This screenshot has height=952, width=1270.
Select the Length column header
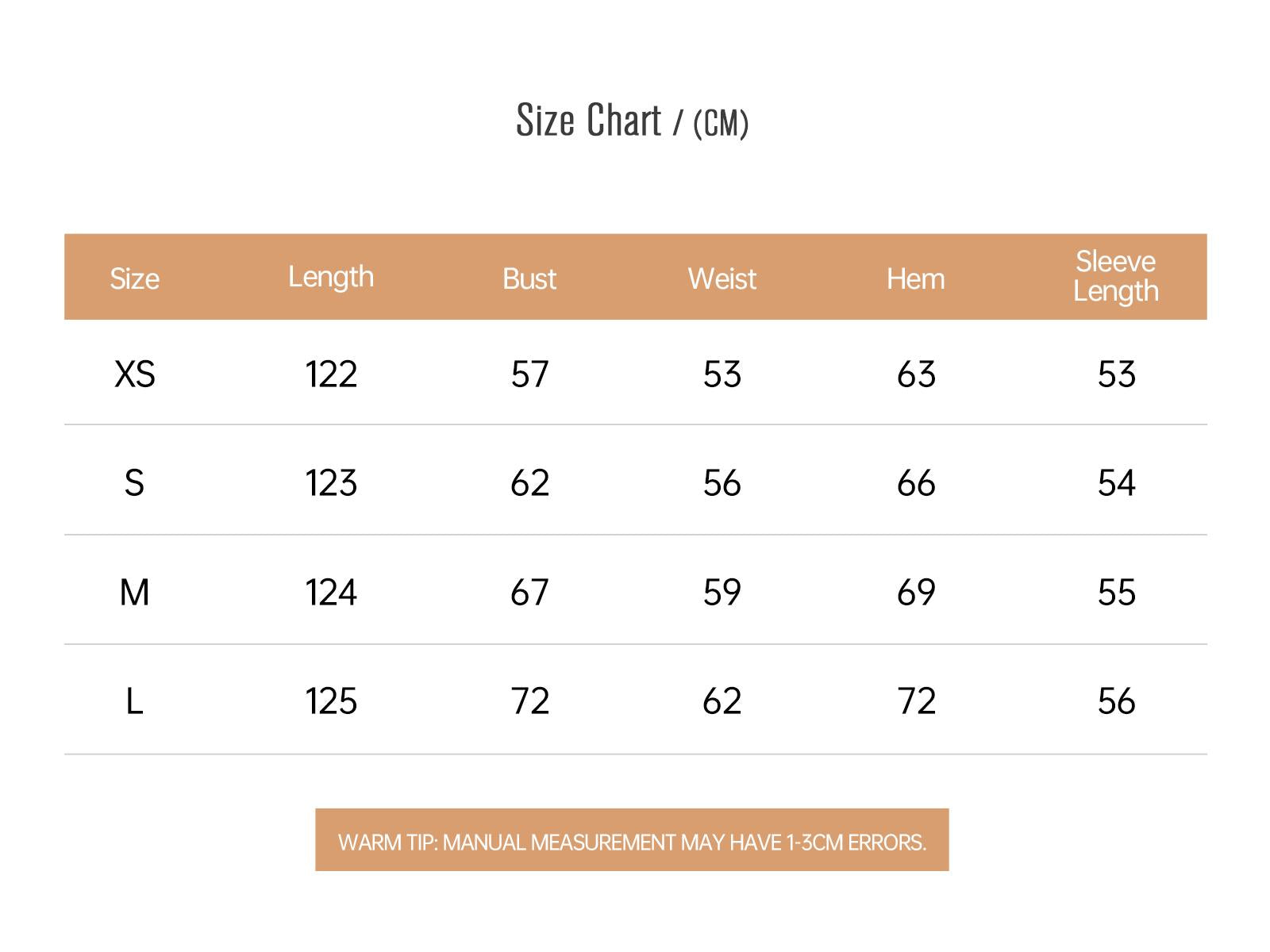(x=330, y=277)
